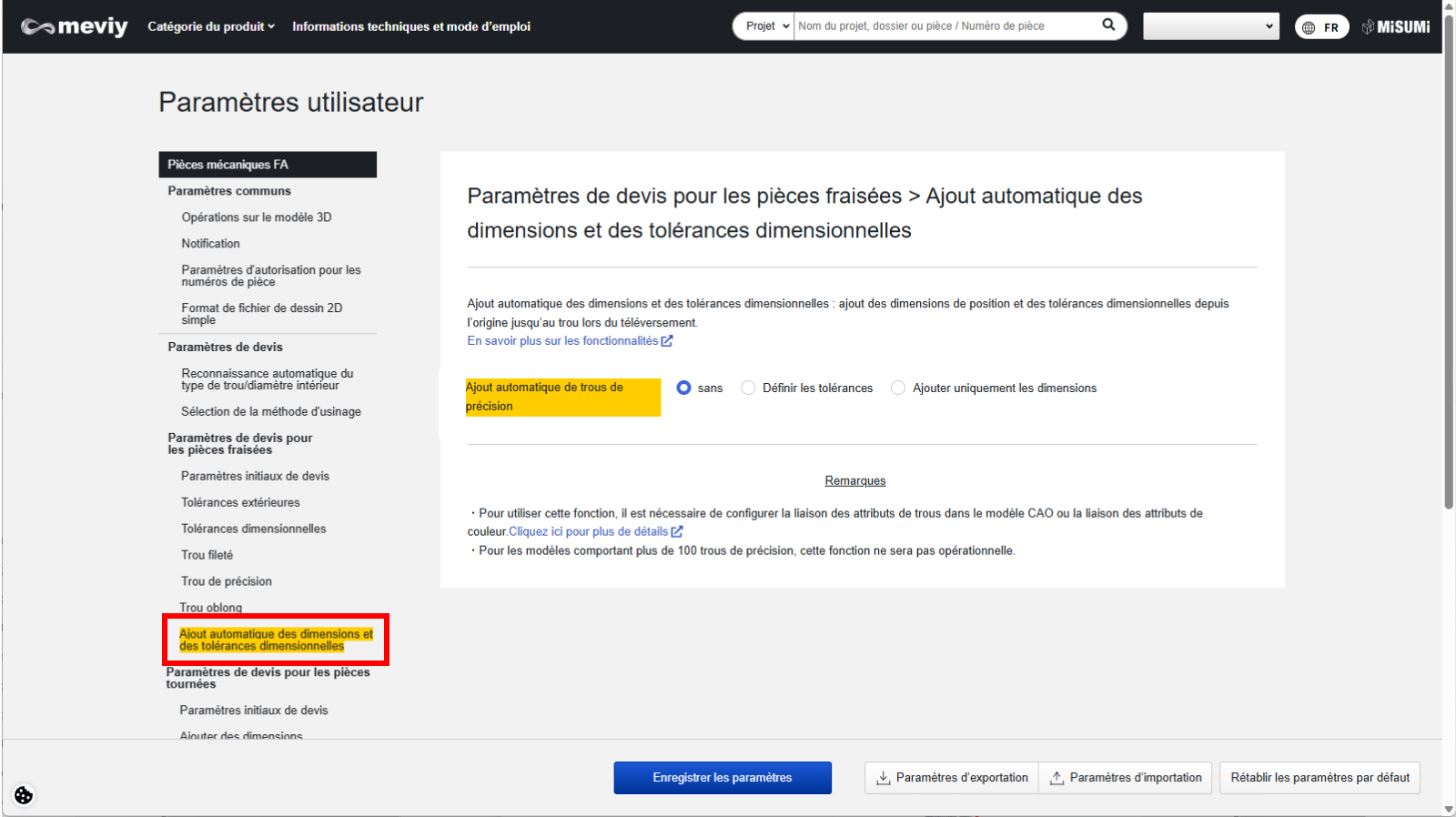This screenshot has height=817, width=1456.
Task: Expand 'Catégorie du produit' dropdown
Action: coord(211,26)
